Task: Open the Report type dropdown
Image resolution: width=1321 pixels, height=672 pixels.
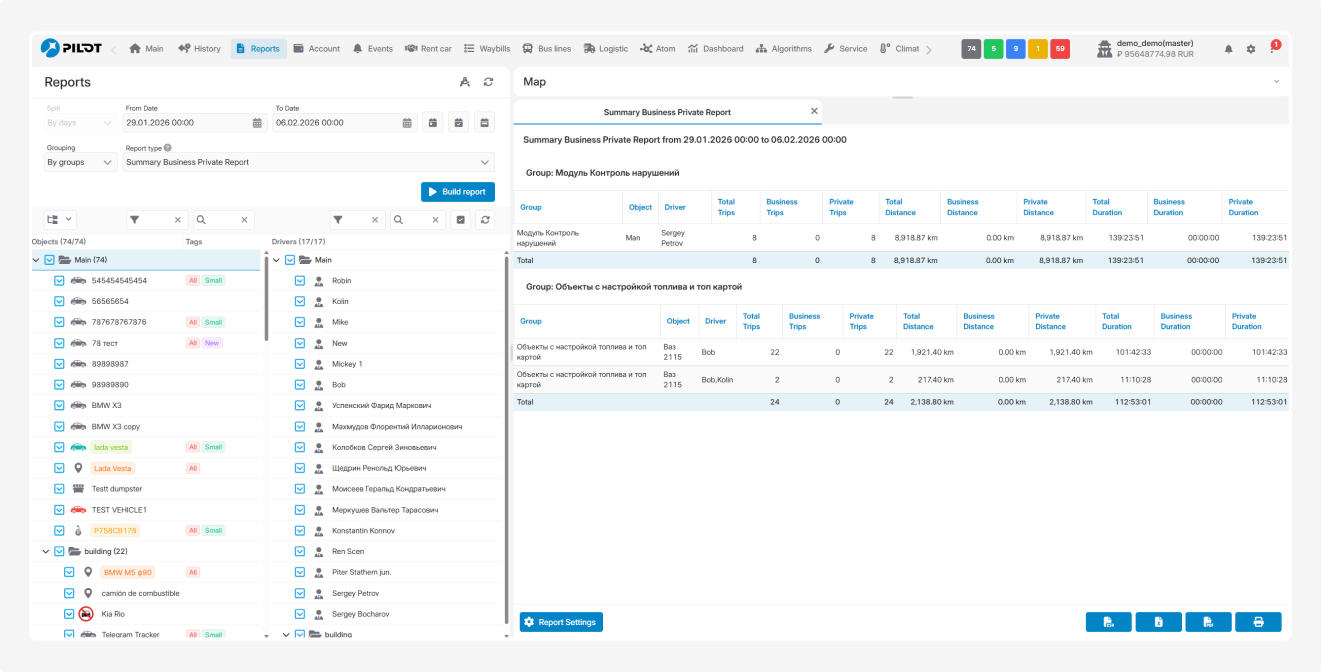Action: pyautogui.click(x=309, y=162)
